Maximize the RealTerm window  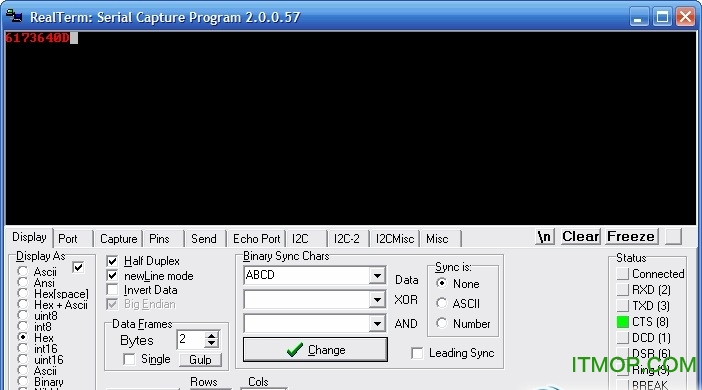pos(662,17)
